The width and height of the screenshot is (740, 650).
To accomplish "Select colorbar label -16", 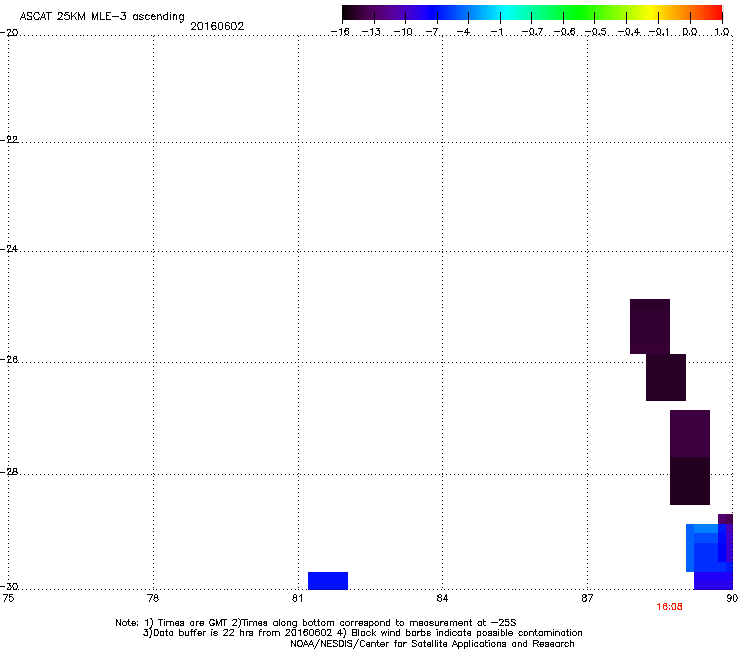I will [x=340, y=32].
